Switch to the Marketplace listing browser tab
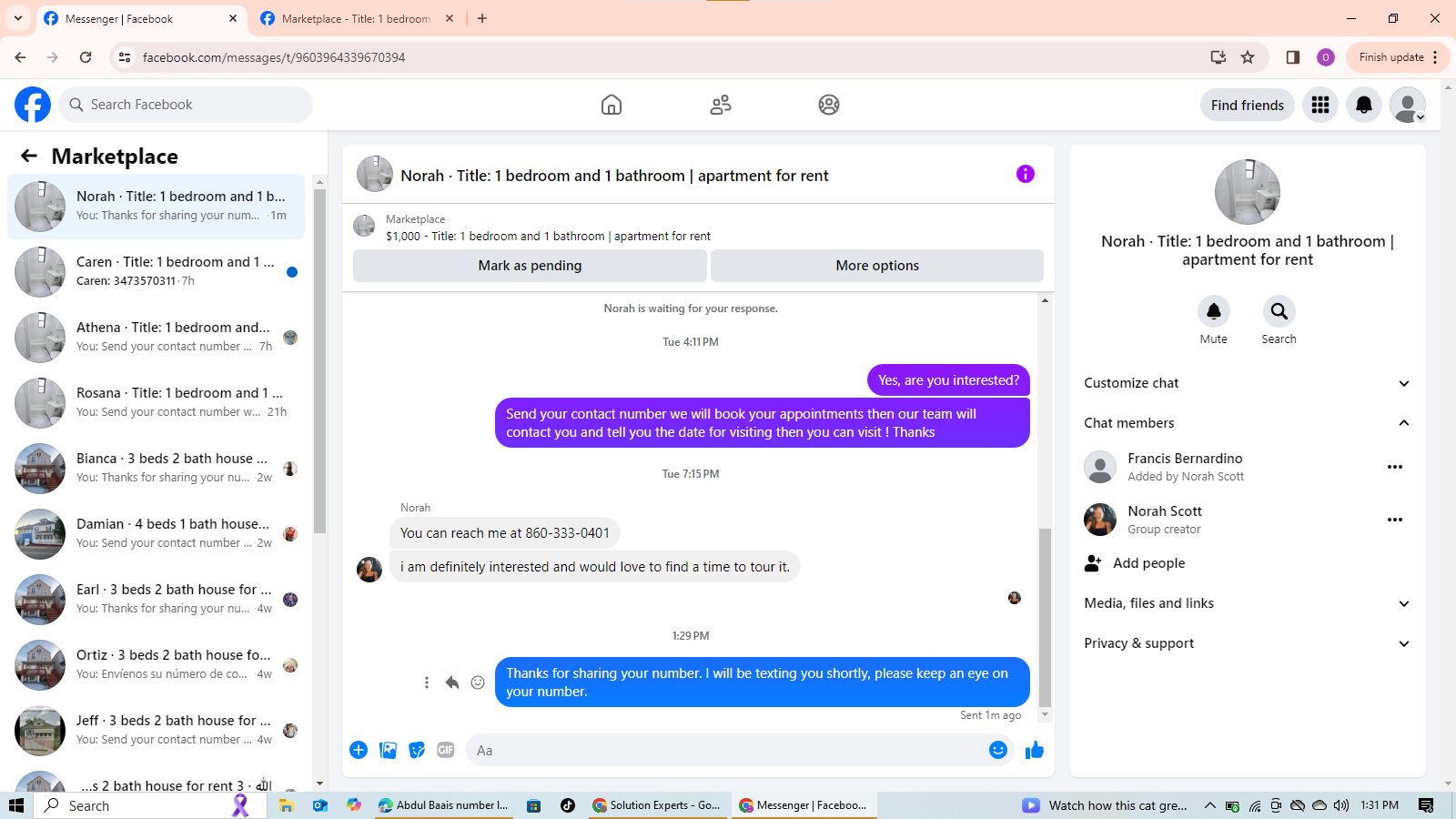The image size is (1456, 819). point(357,18)
